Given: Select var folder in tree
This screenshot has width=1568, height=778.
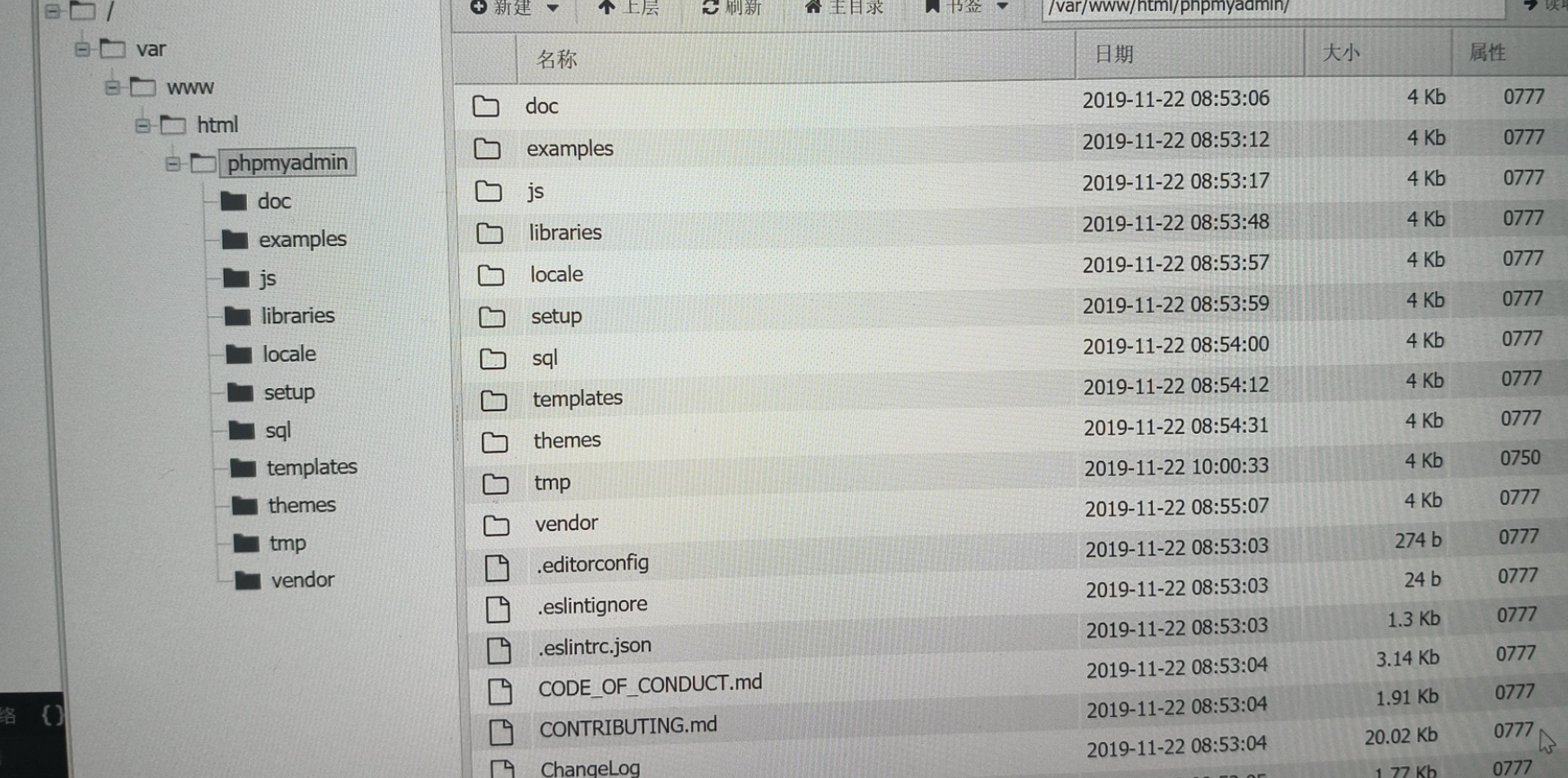Looking at the screenshot, I should coord(151,49).
